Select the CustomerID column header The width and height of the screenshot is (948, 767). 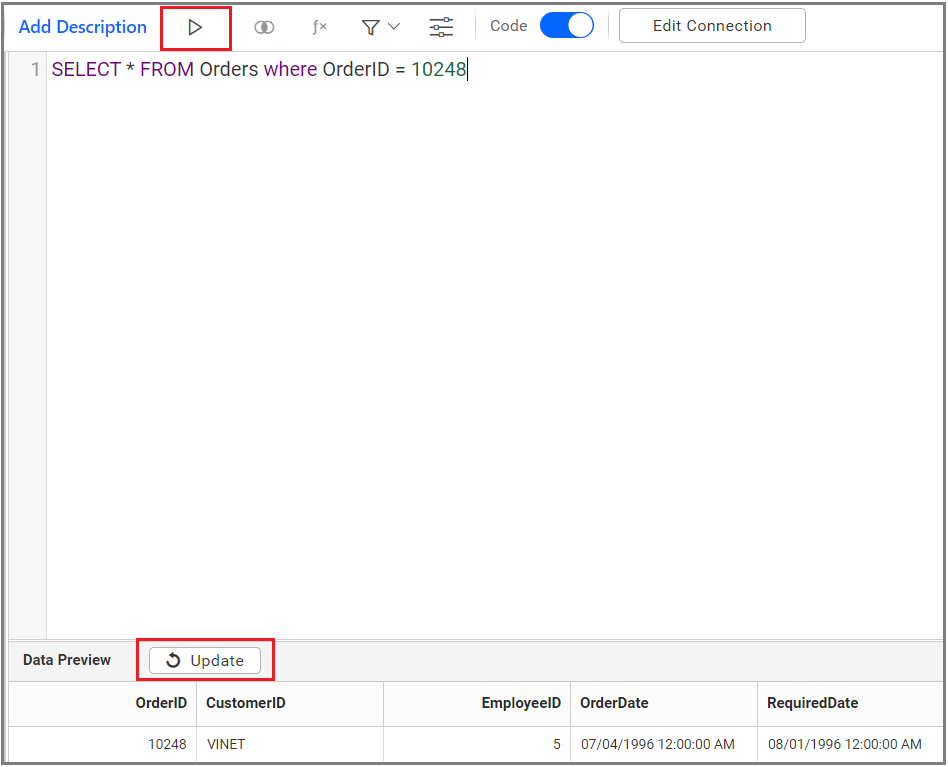tap(246, 703)
